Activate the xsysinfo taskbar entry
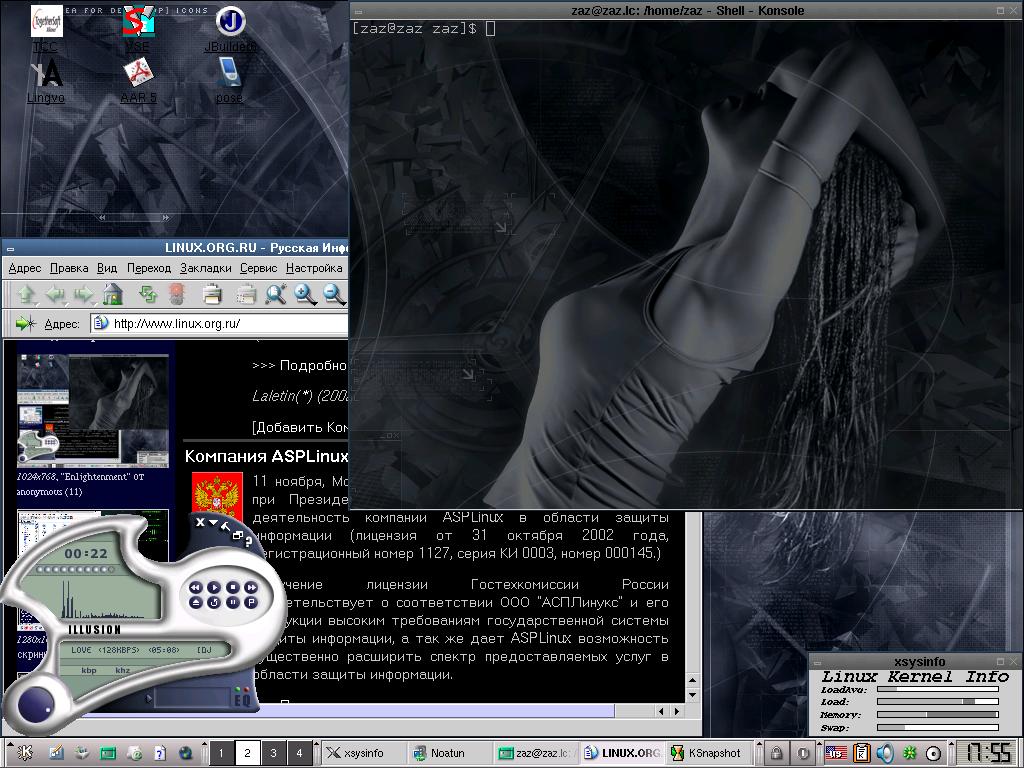Viewport: 1024px width, 768px height. point(364,753)
